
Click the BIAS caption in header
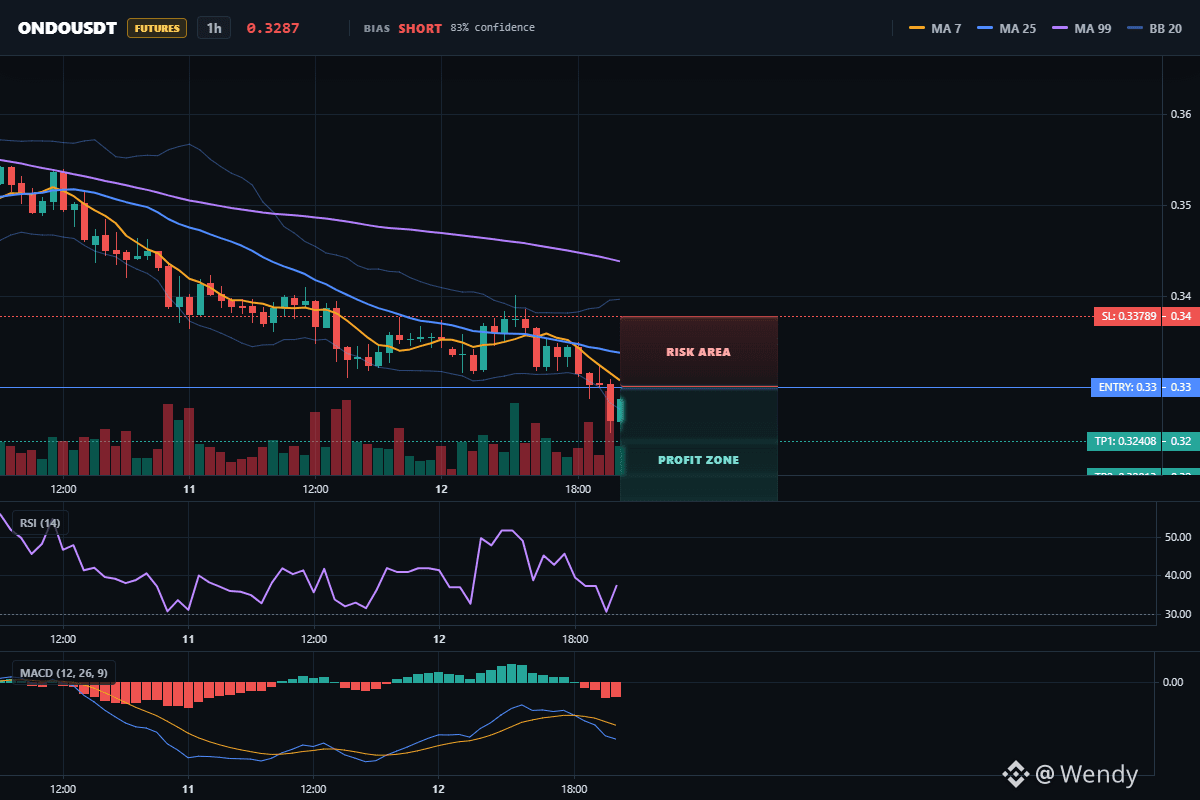[376, 29]
